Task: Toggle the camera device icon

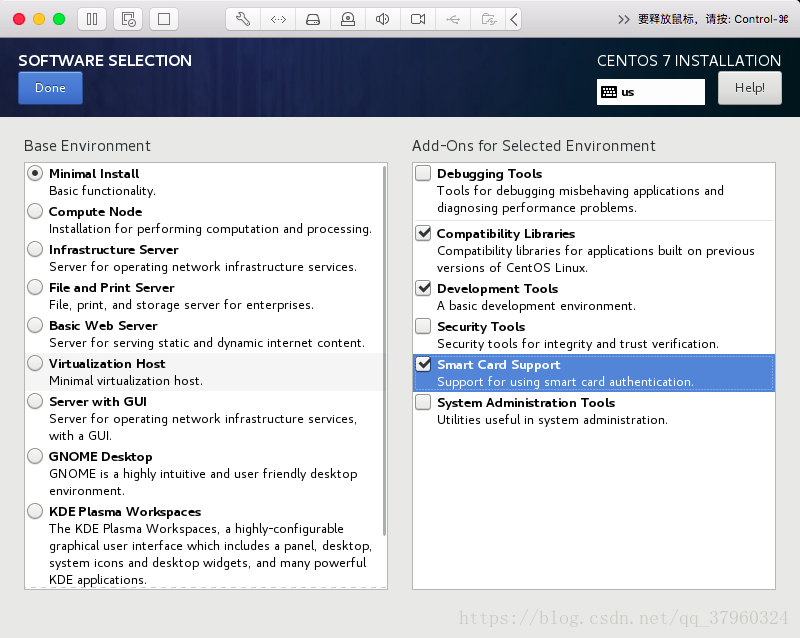Action: tap(418, 19)
